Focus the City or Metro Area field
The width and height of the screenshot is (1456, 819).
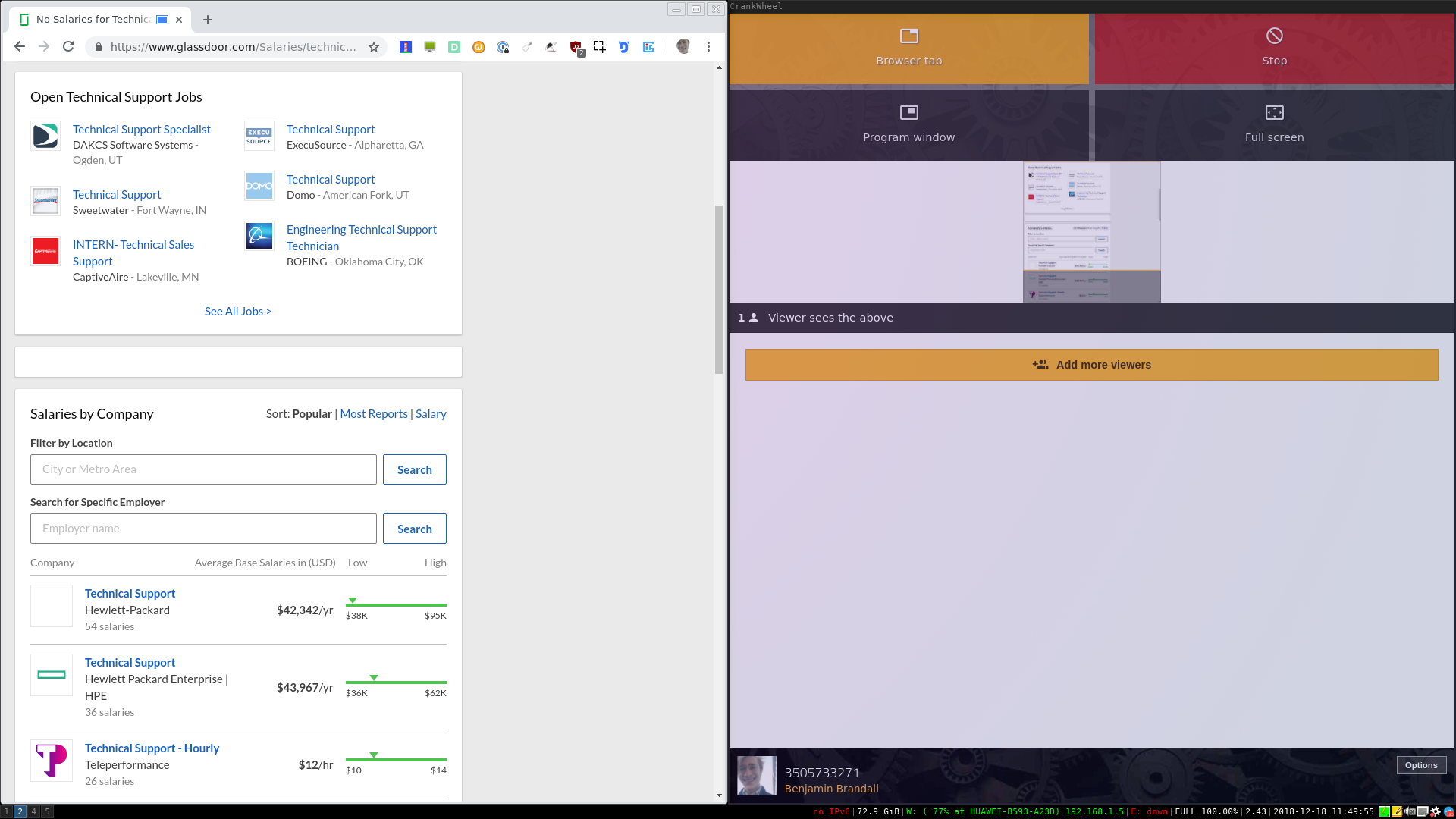203,469
